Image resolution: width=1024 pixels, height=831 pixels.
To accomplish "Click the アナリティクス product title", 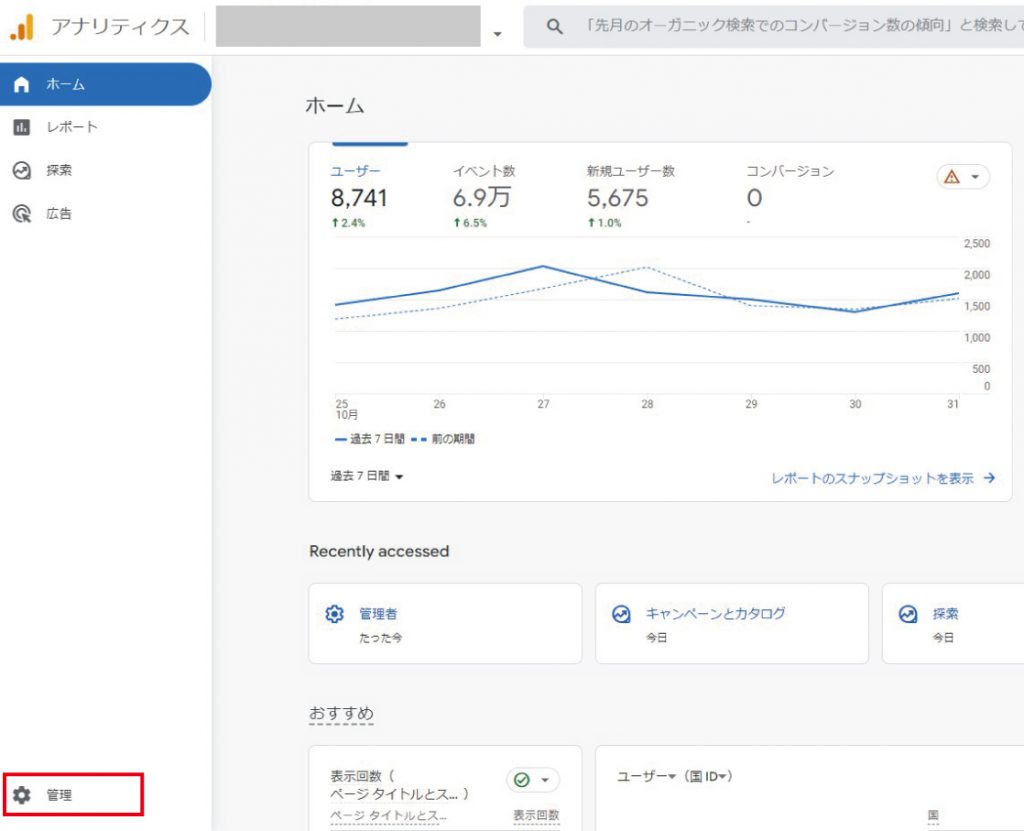I will [120, 27].
